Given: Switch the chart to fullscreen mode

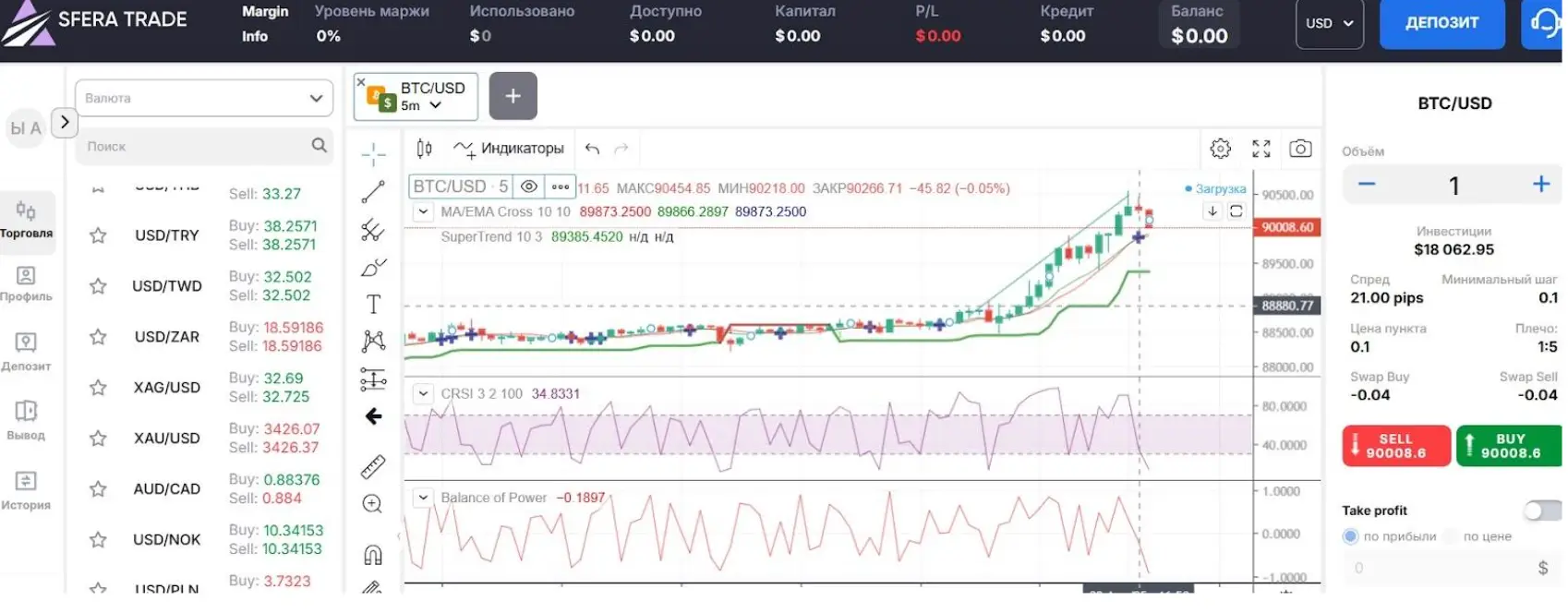Looking at the screenshot, I should pos(1261,149).
